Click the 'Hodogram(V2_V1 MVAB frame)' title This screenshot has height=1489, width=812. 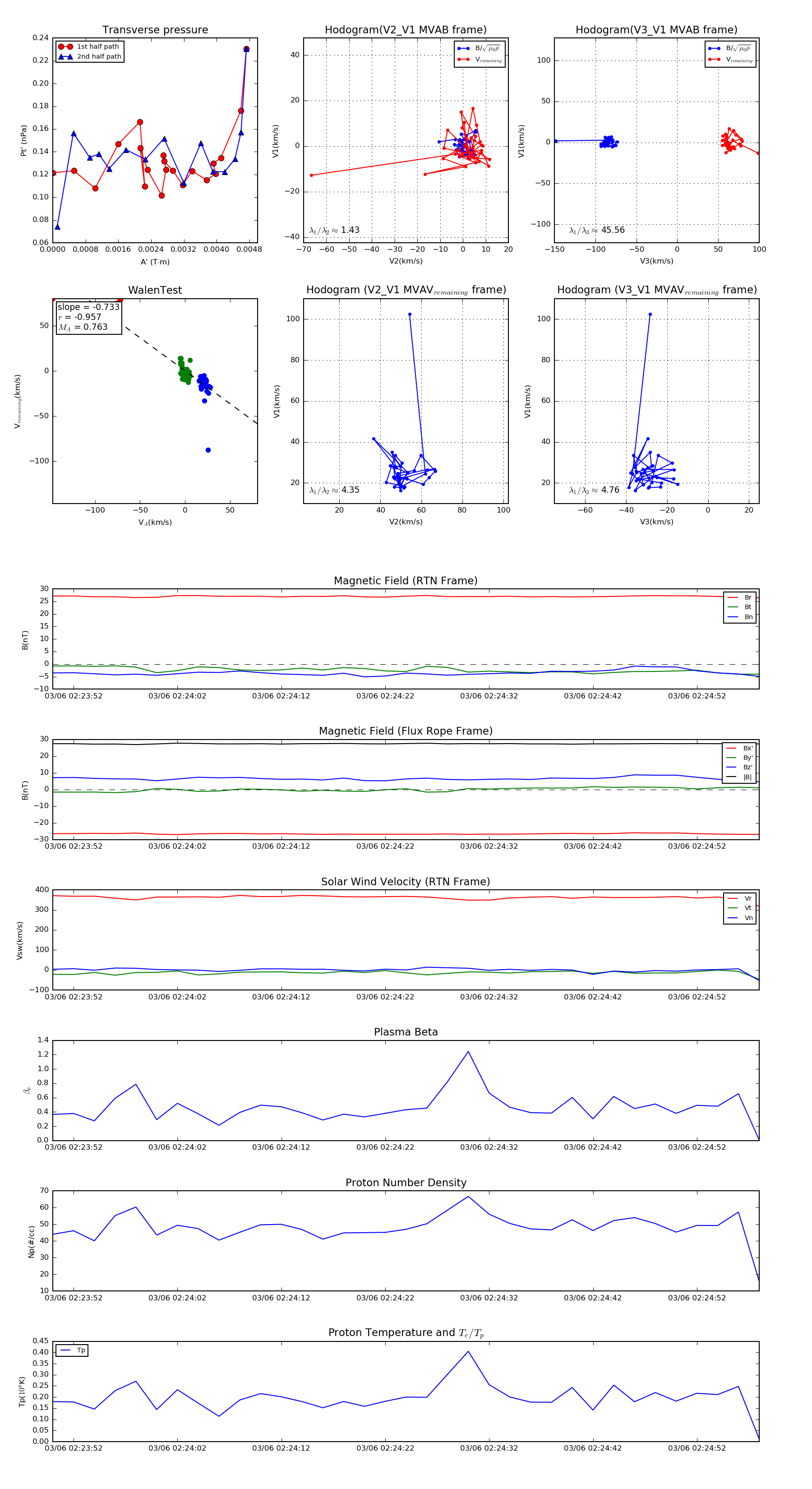[406, 30]
